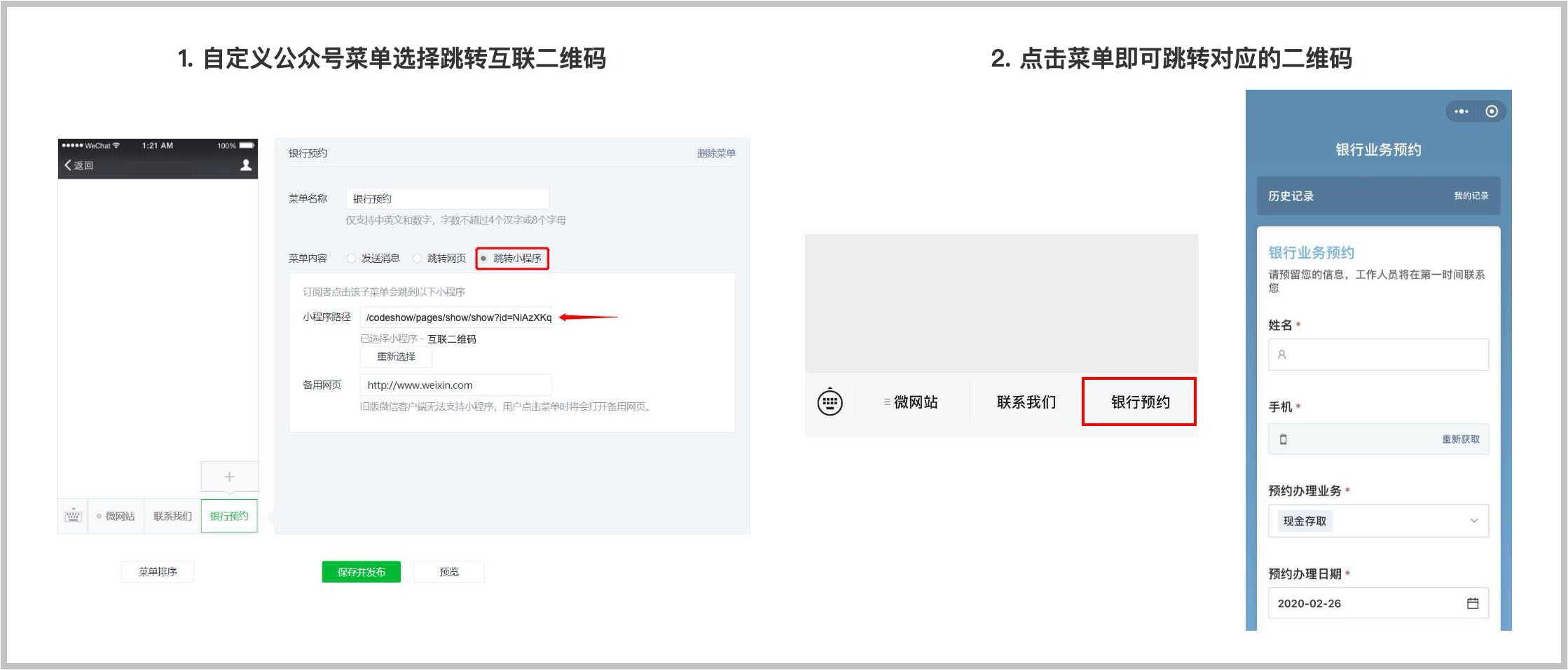Tap 联系我们 in the bottom menu bar
The height and width of the screenshot is (670, 1568).
coord(1026,402)
